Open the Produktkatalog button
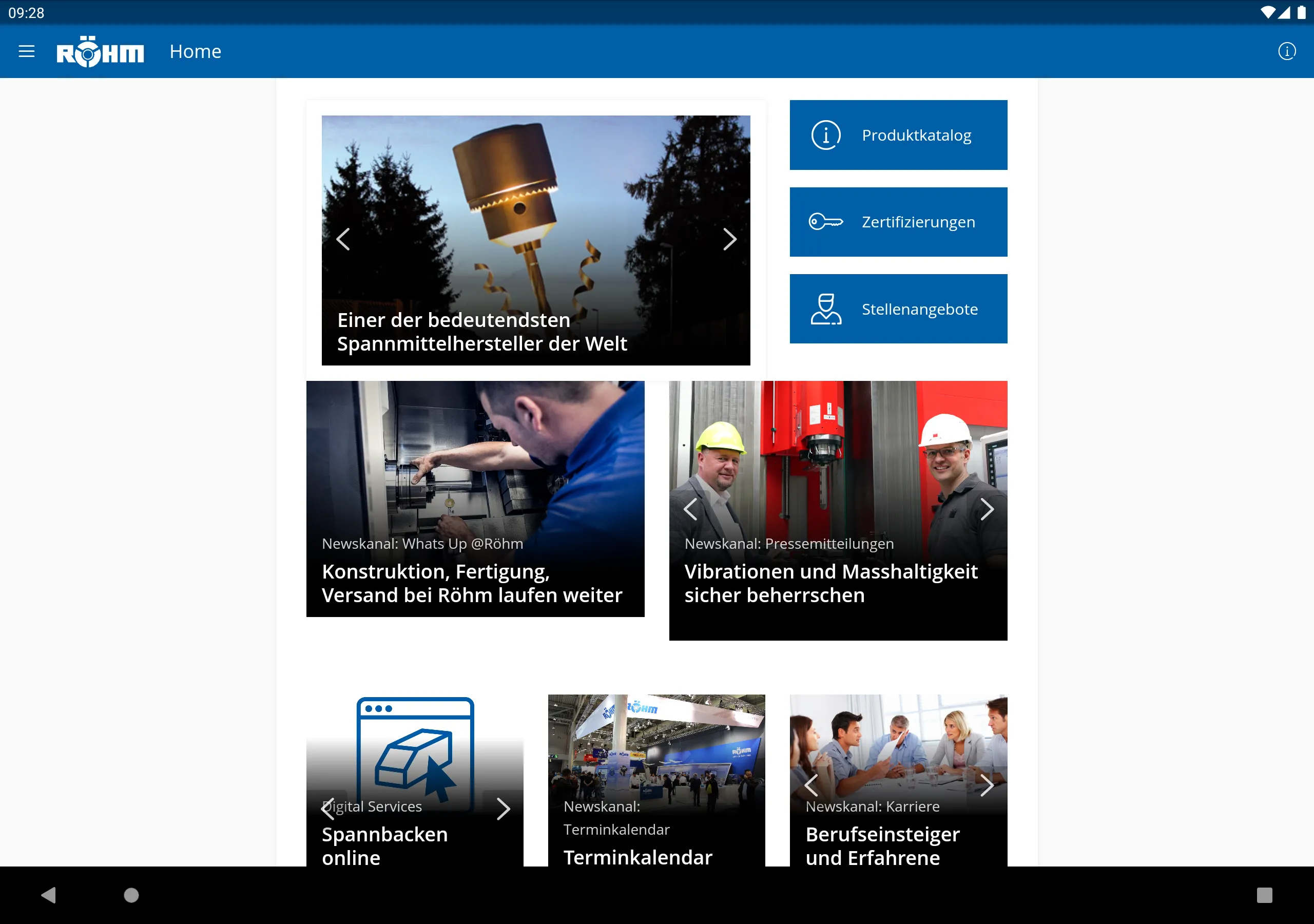Image resolution: width=1314 pixels, height=924 pixels. [898, 135]
